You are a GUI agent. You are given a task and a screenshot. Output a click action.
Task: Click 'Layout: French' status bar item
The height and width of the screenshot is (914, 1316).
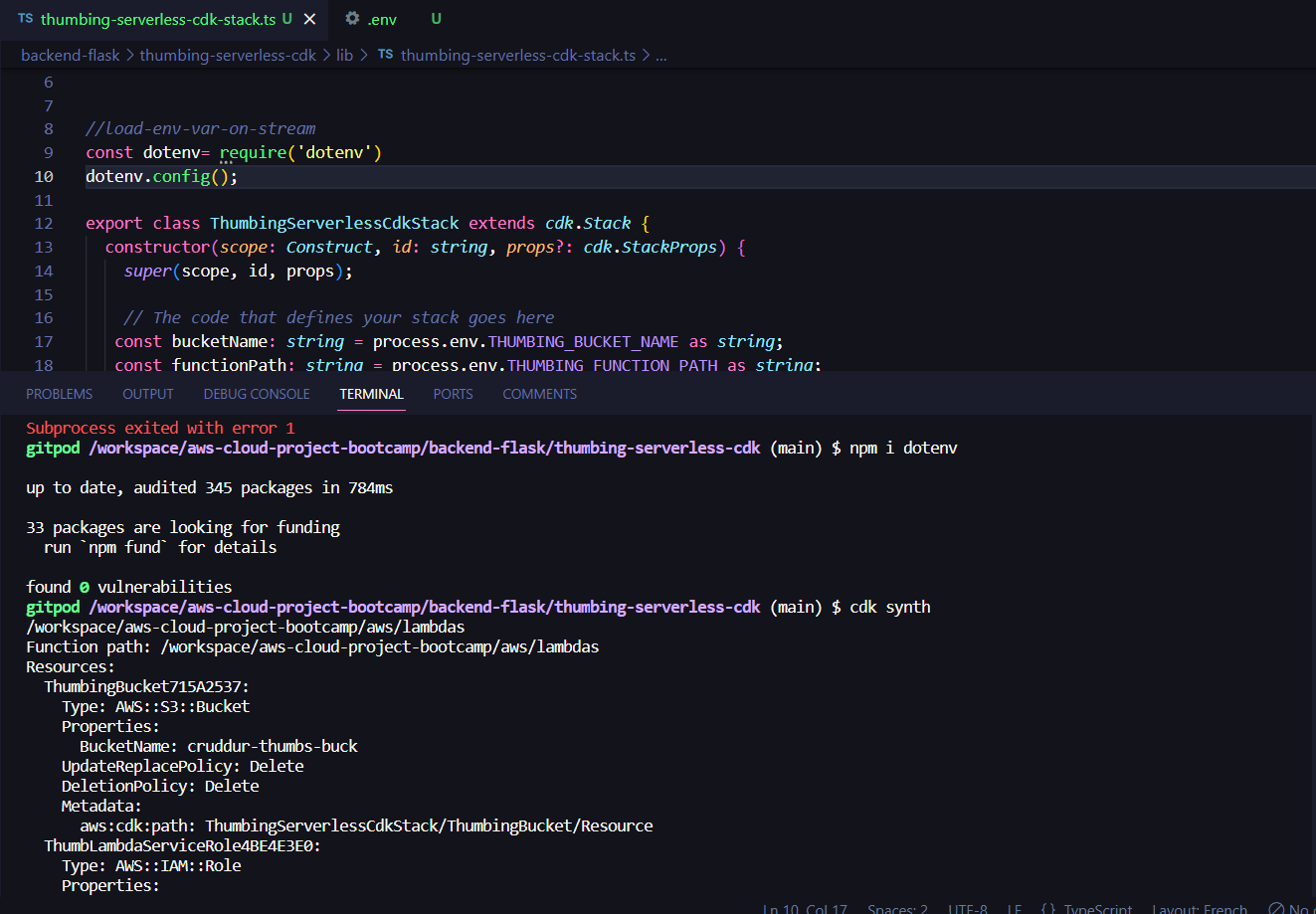1200,909
